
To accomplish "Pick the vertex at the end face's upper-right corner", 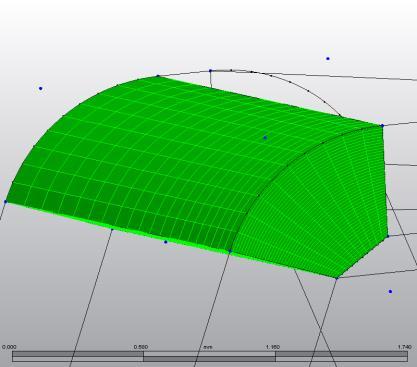I will click(x=382, y=125).
